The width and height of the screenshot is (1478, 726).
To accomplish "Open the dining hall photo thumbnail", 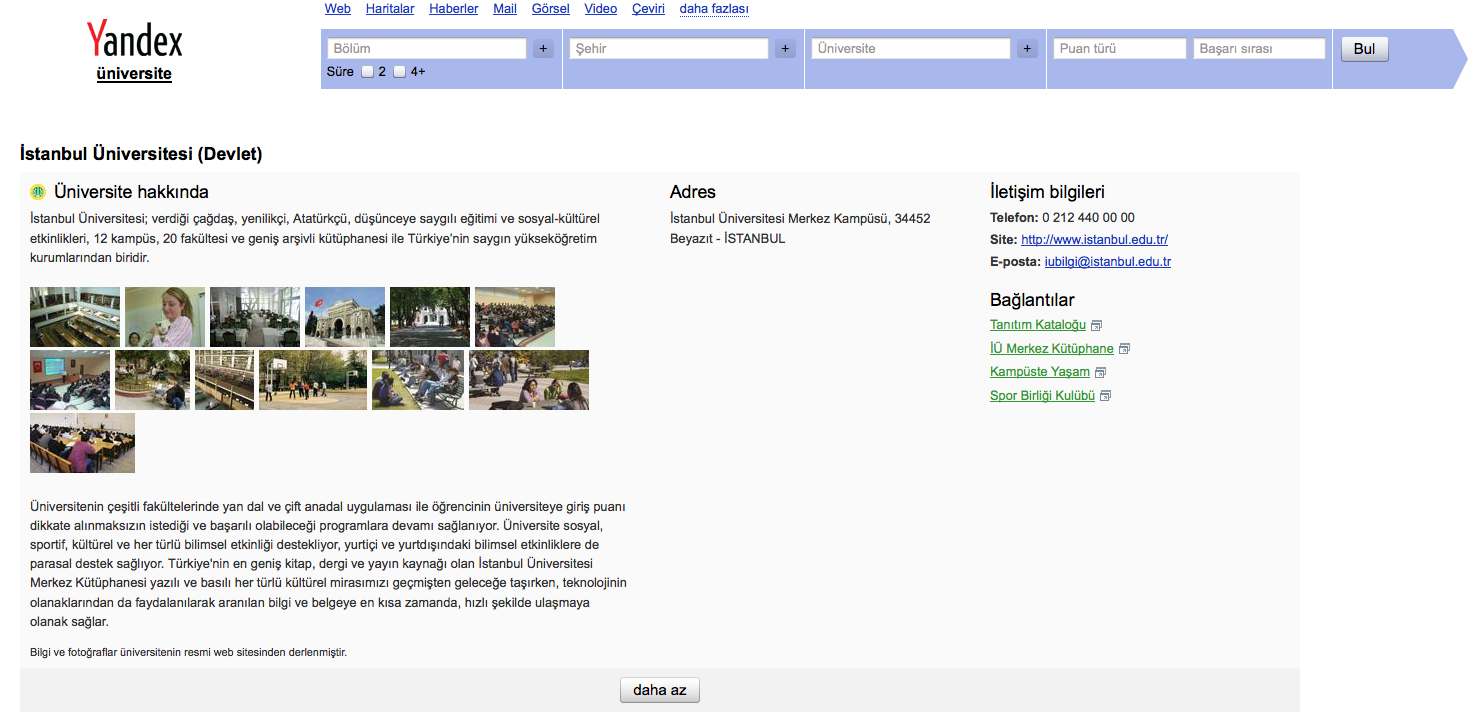I will click(255, 317).
